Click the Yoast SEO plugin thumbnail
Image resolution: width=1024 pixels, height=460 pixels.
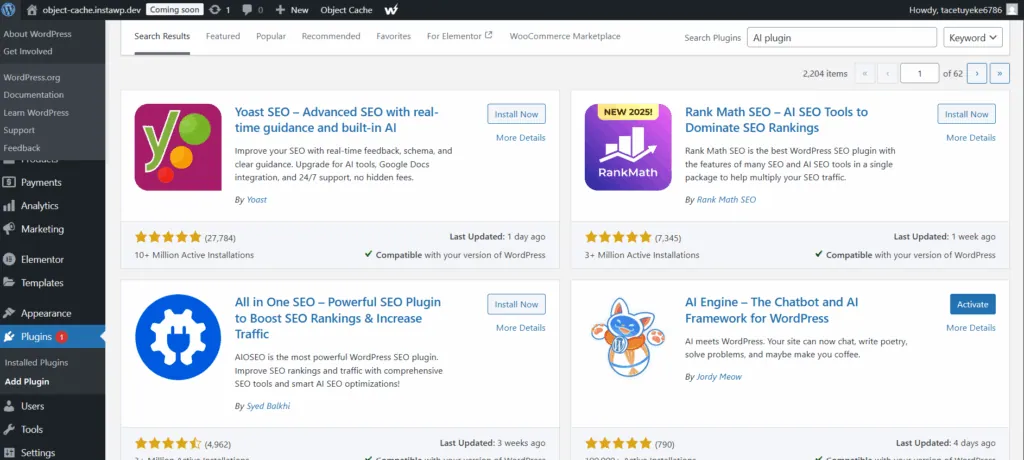click(x=178, y=147)
